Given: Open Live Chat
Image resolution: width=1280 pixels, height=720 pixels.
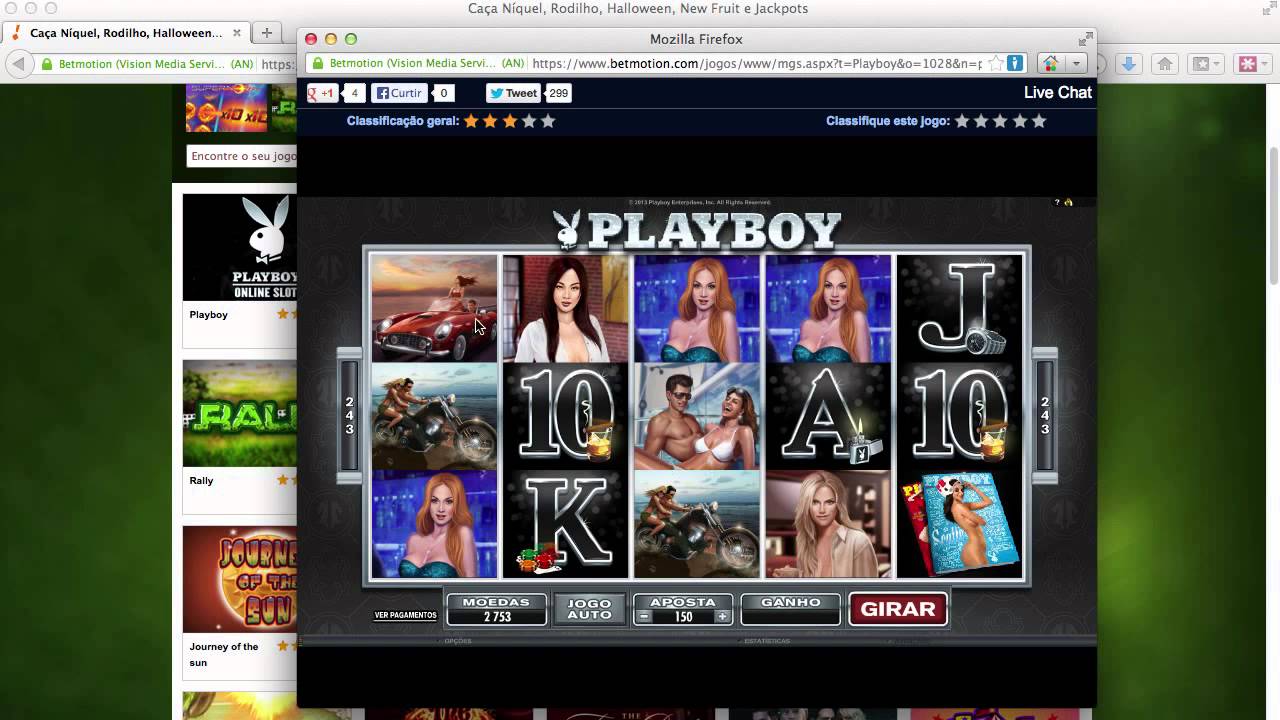Looking at the screenshot, I should (1057, 92).
